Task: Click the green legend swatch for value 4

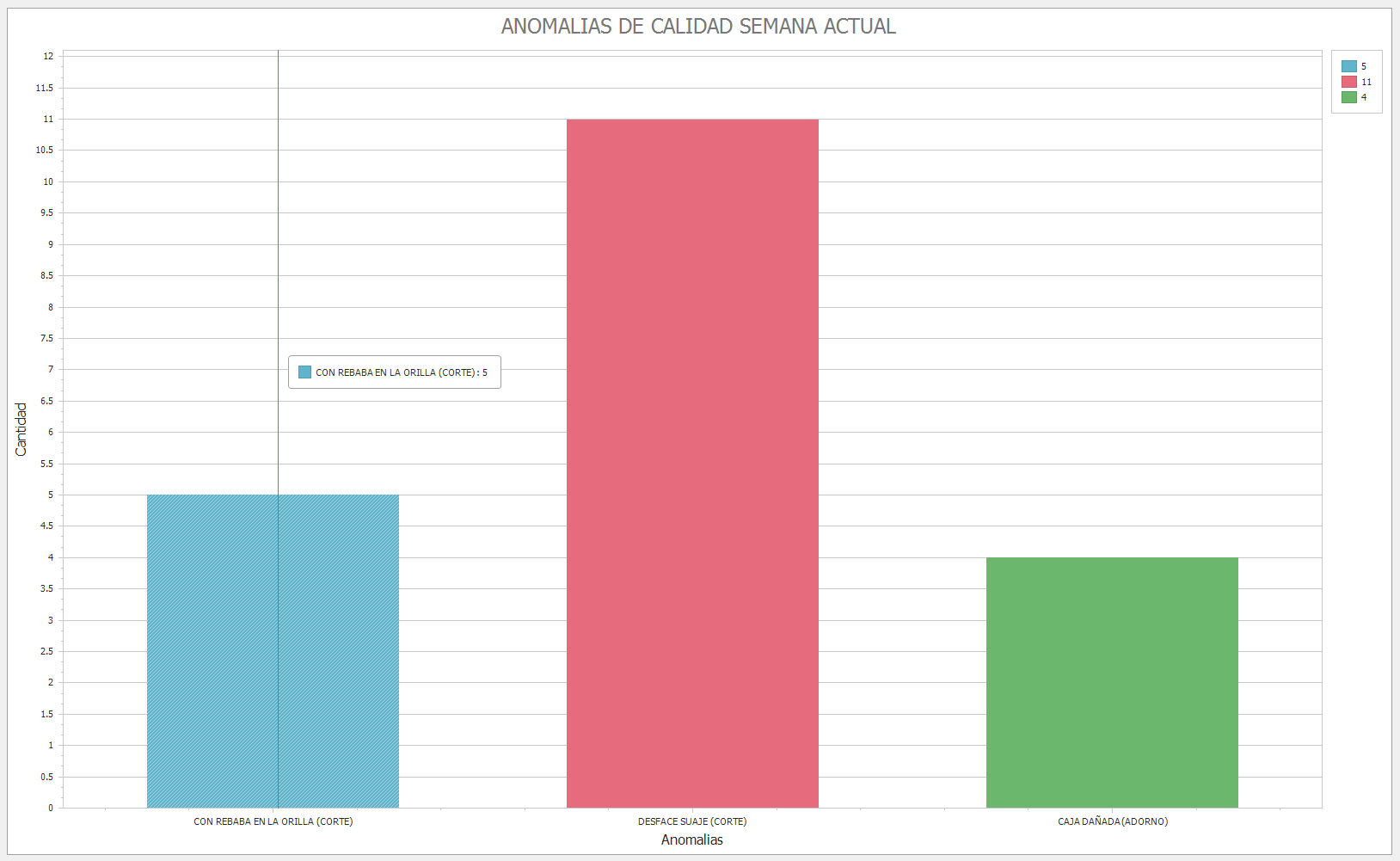Action: (1348, 97)
